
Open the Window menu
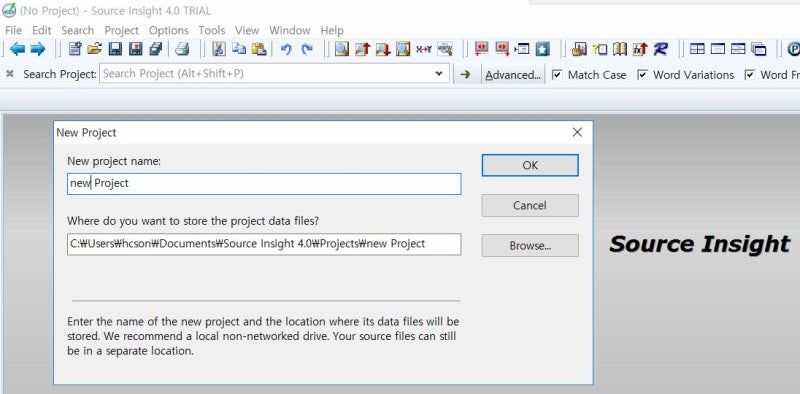tap(290, 30)
